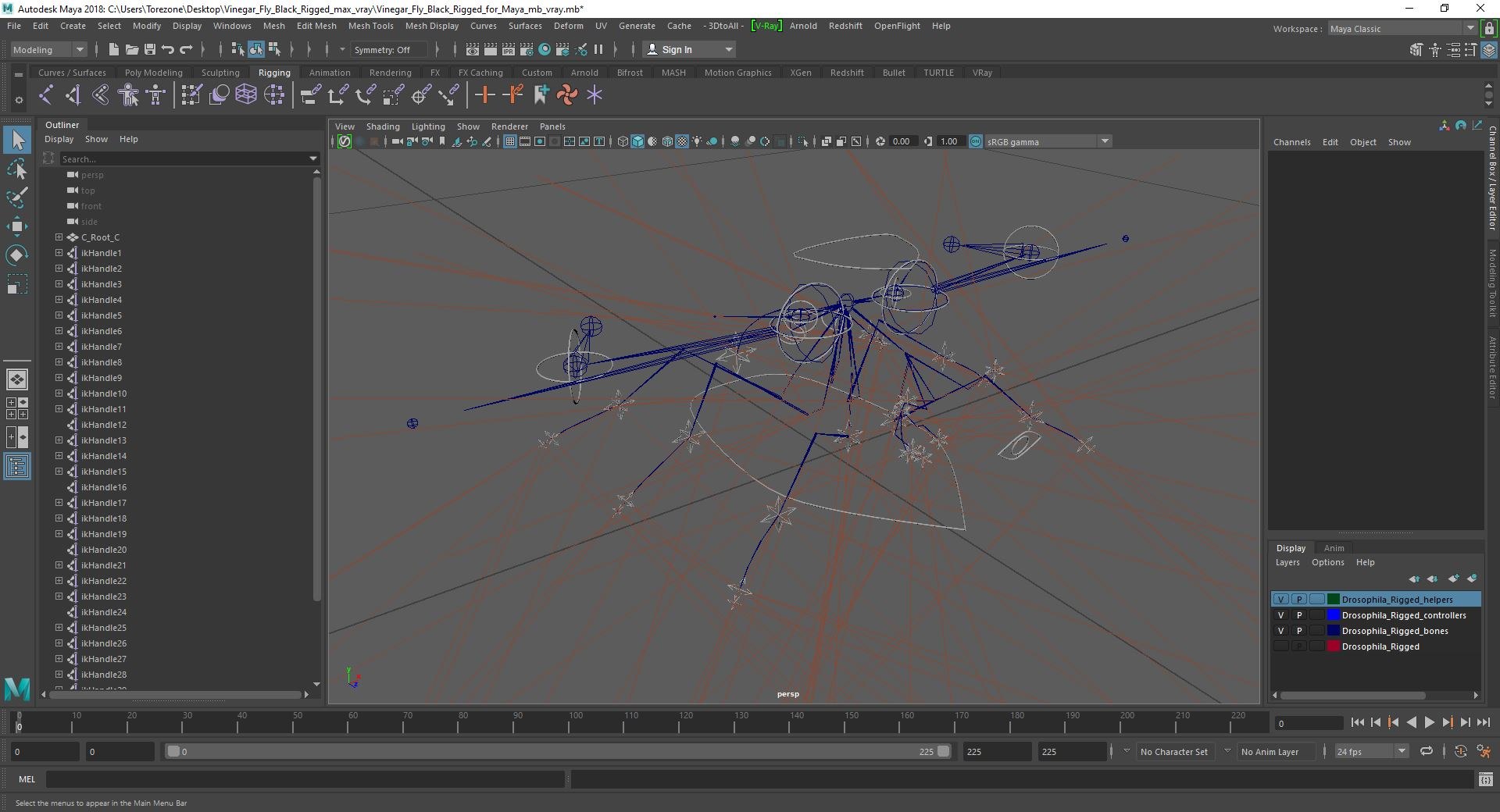Toggle visibility of Drosophila_Rigged_bones layer

click(1280, 631)
